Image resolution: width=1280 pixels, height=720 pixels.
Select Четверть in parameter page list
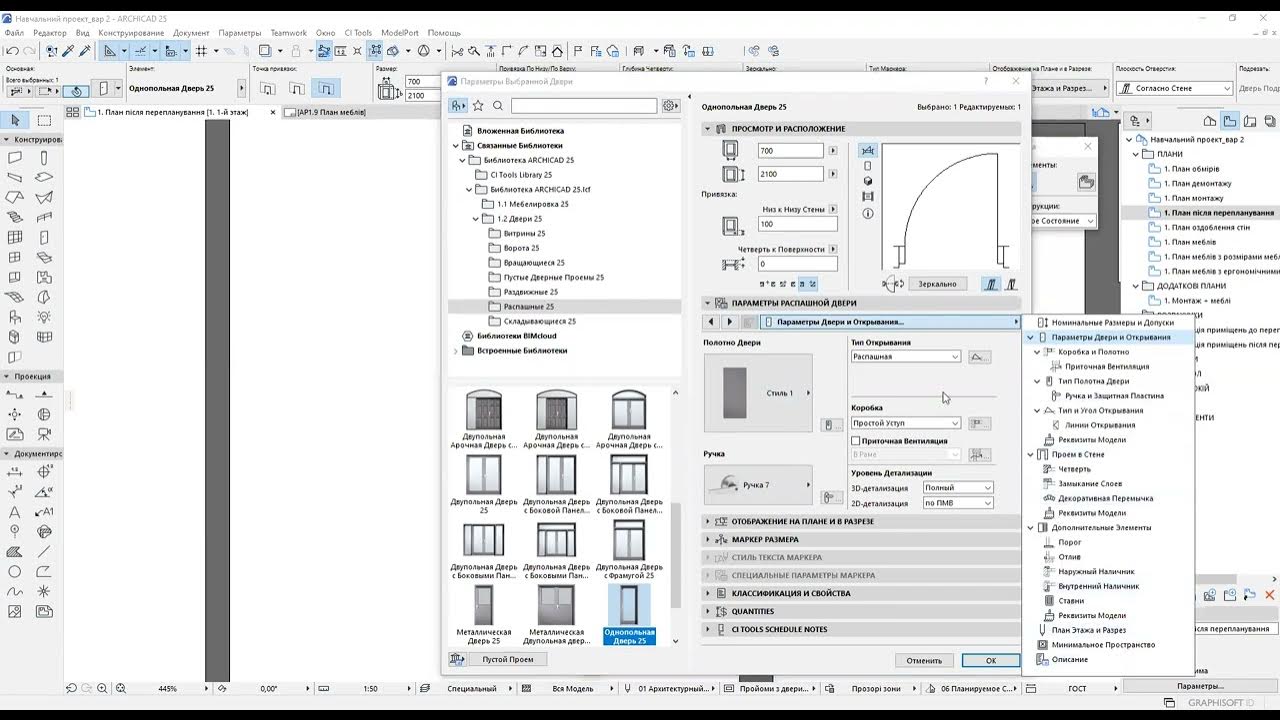1075,469
